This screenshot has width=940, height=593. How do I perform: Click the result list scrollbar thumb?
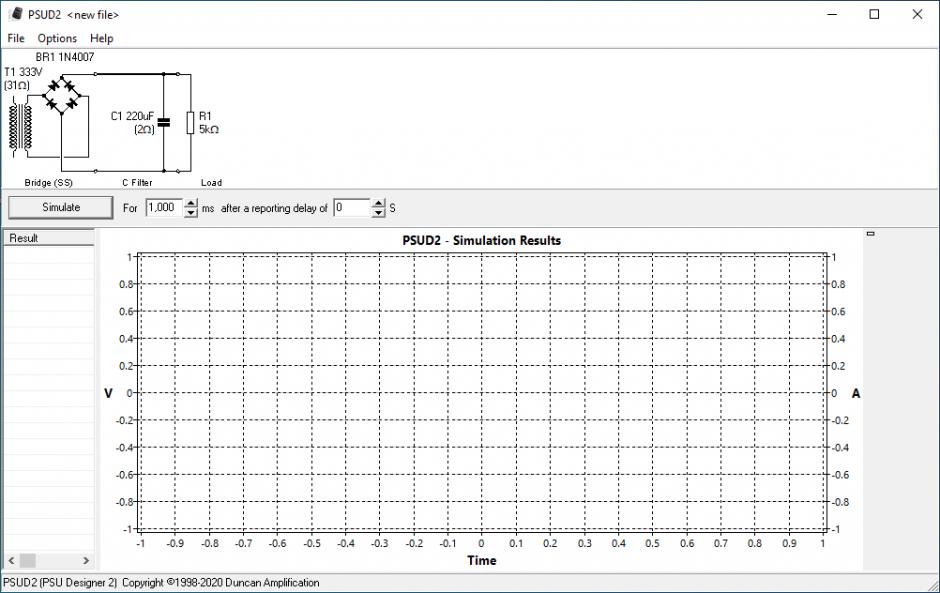pyautogui.click(x=28, y=561)
